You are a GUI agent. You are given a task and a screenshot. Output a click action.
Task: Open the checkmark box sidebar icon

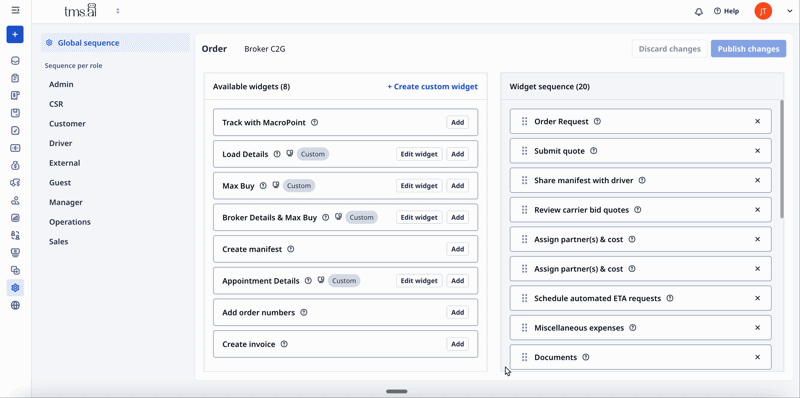click(15, 131)
